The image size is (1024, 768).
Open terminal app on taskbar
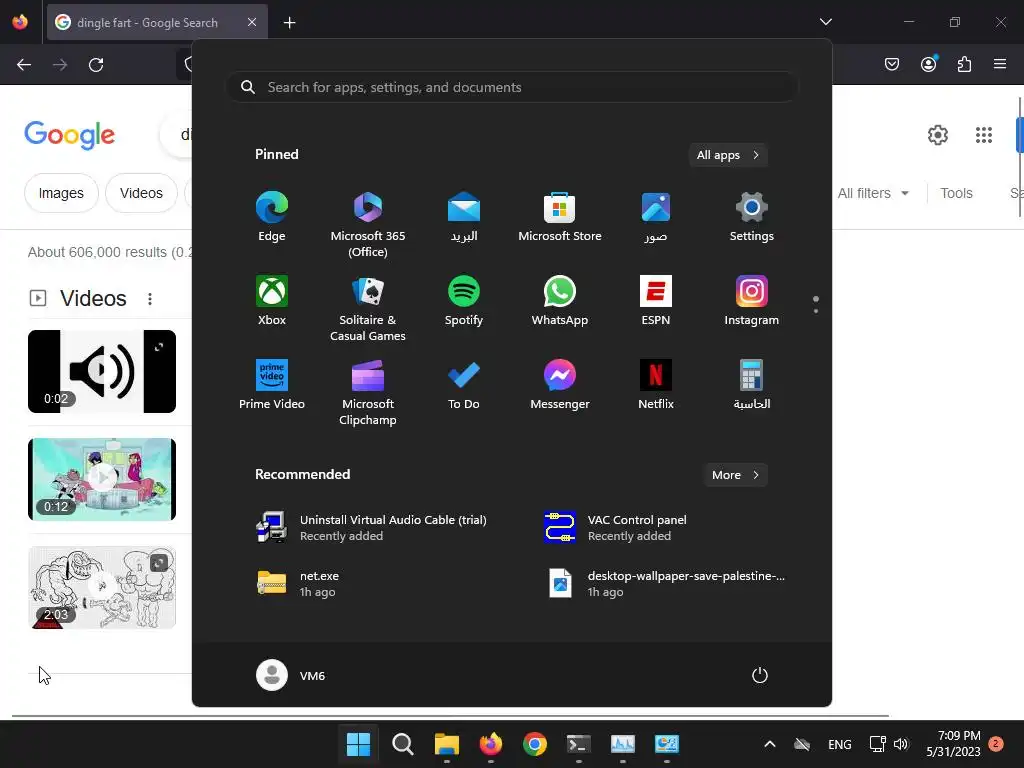click(579, 744)
